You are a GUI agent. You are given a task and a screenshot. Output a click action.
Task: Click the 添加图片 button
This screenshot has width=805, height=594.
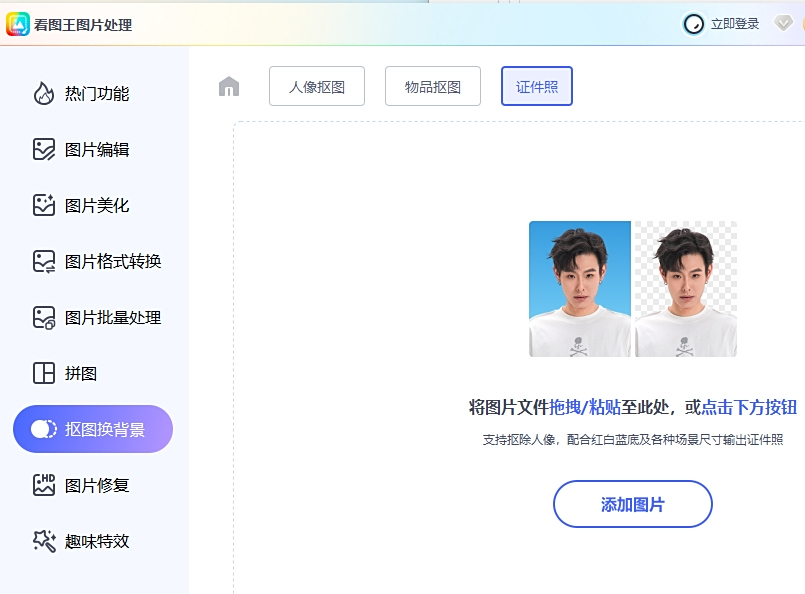click(632, 504)
